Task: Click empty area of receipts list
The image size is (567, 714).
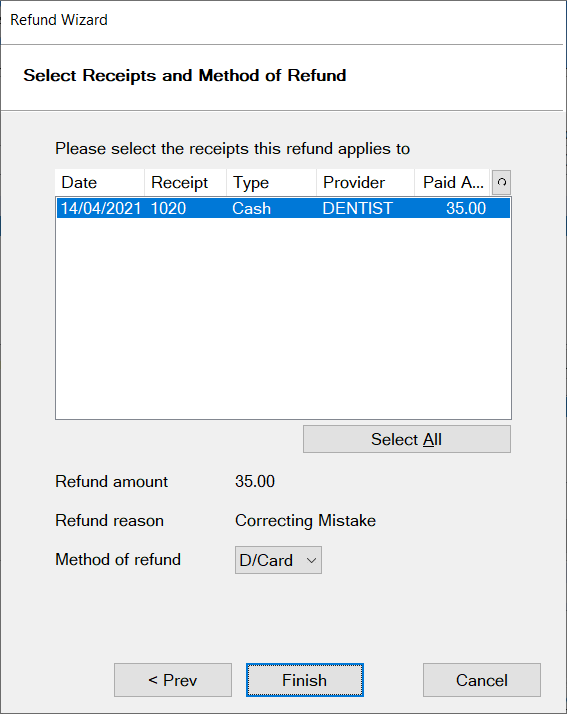Action: [x=283, y=319]
